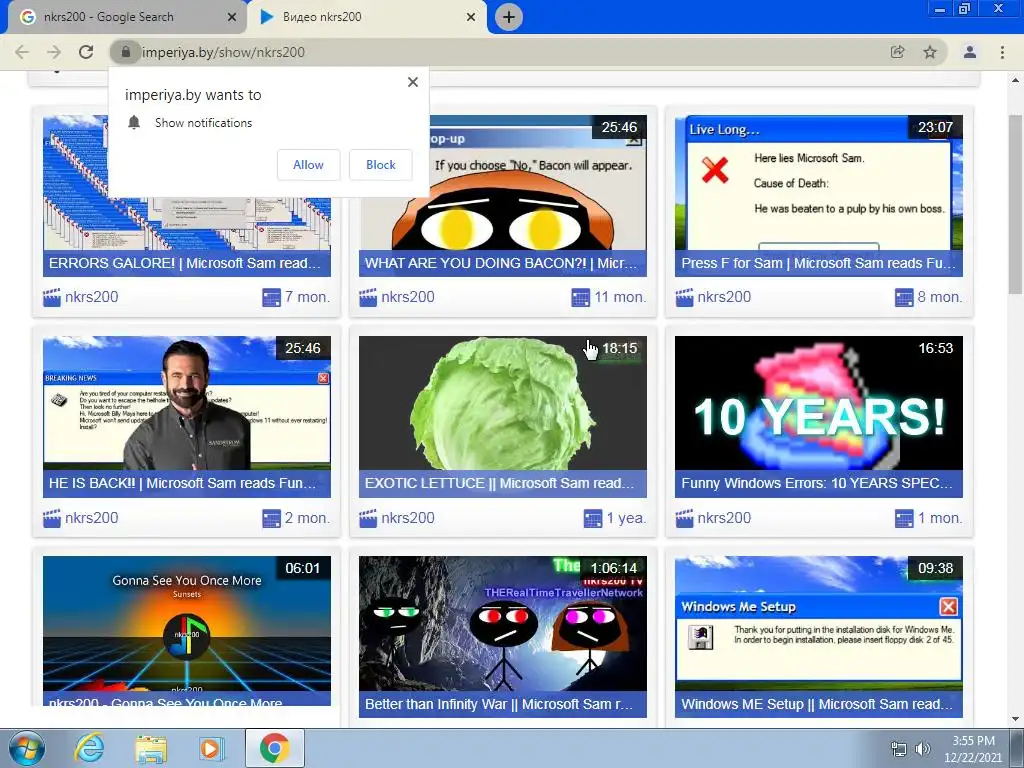Click calendar icon next to 1 mon.
The height and width of the screenshot is (768, 1024).
904,519
